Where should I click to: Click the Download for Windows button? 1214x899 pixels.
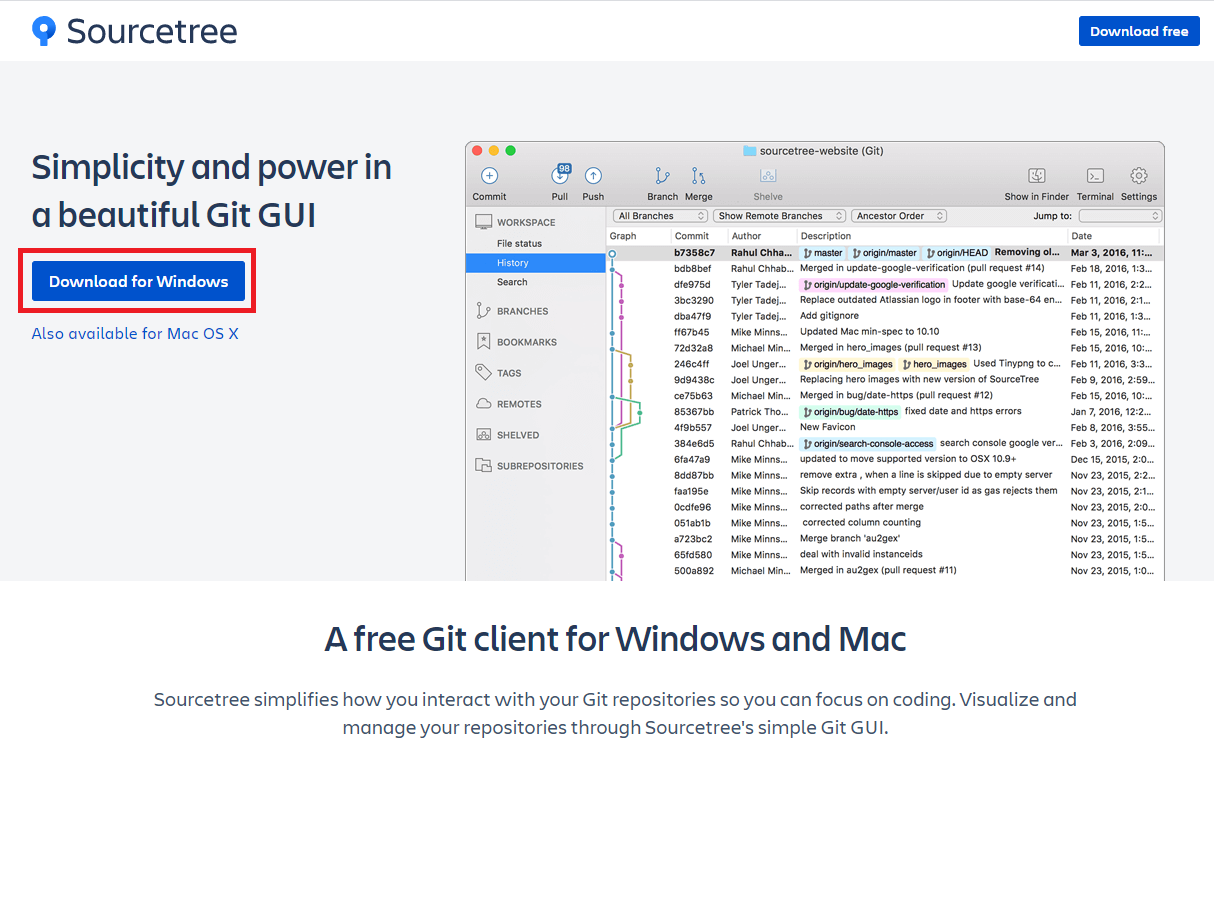click(138, 281)
